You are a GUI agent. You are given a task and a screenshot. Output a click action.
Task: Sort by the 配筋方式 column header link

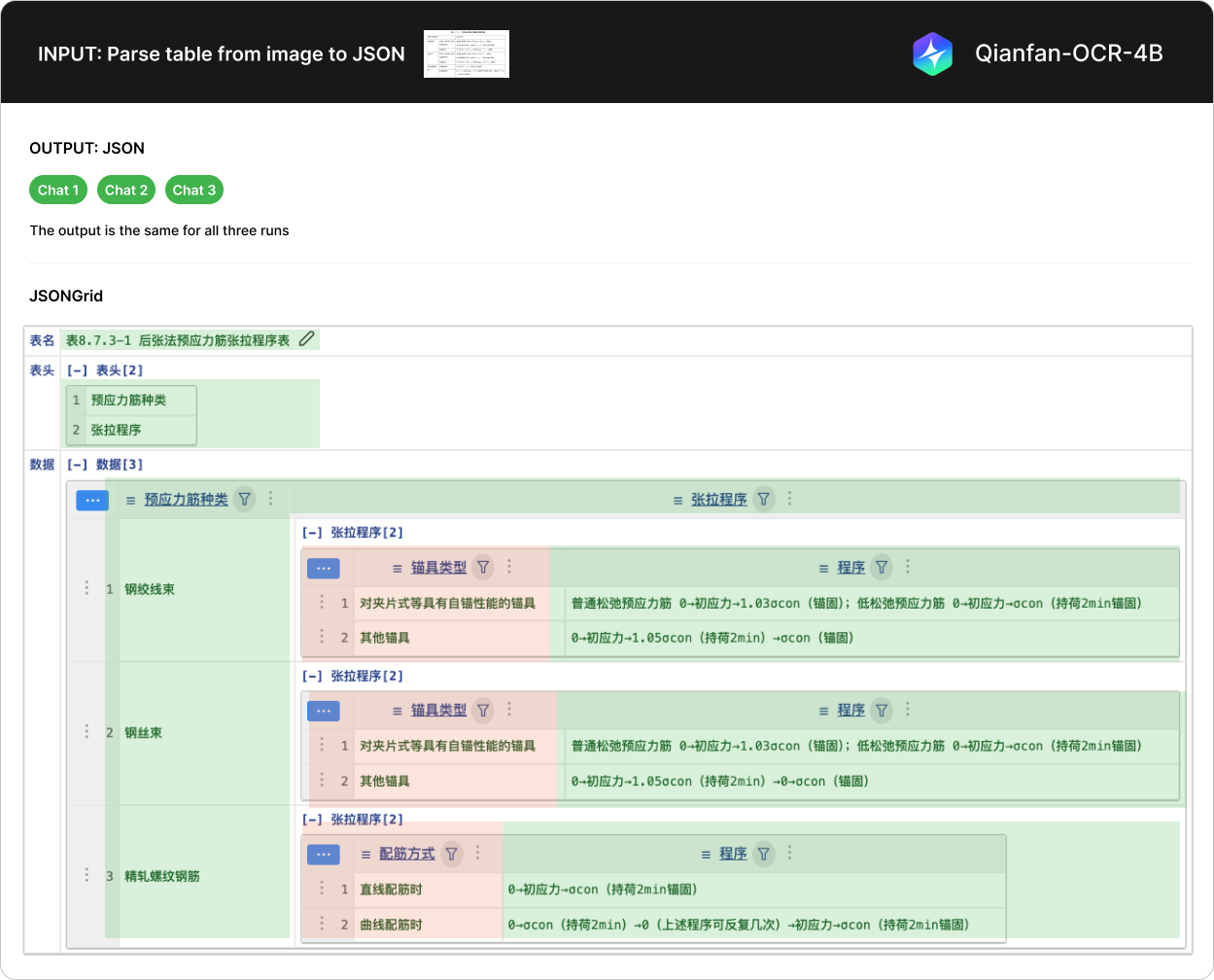click(x=406, y=854)
